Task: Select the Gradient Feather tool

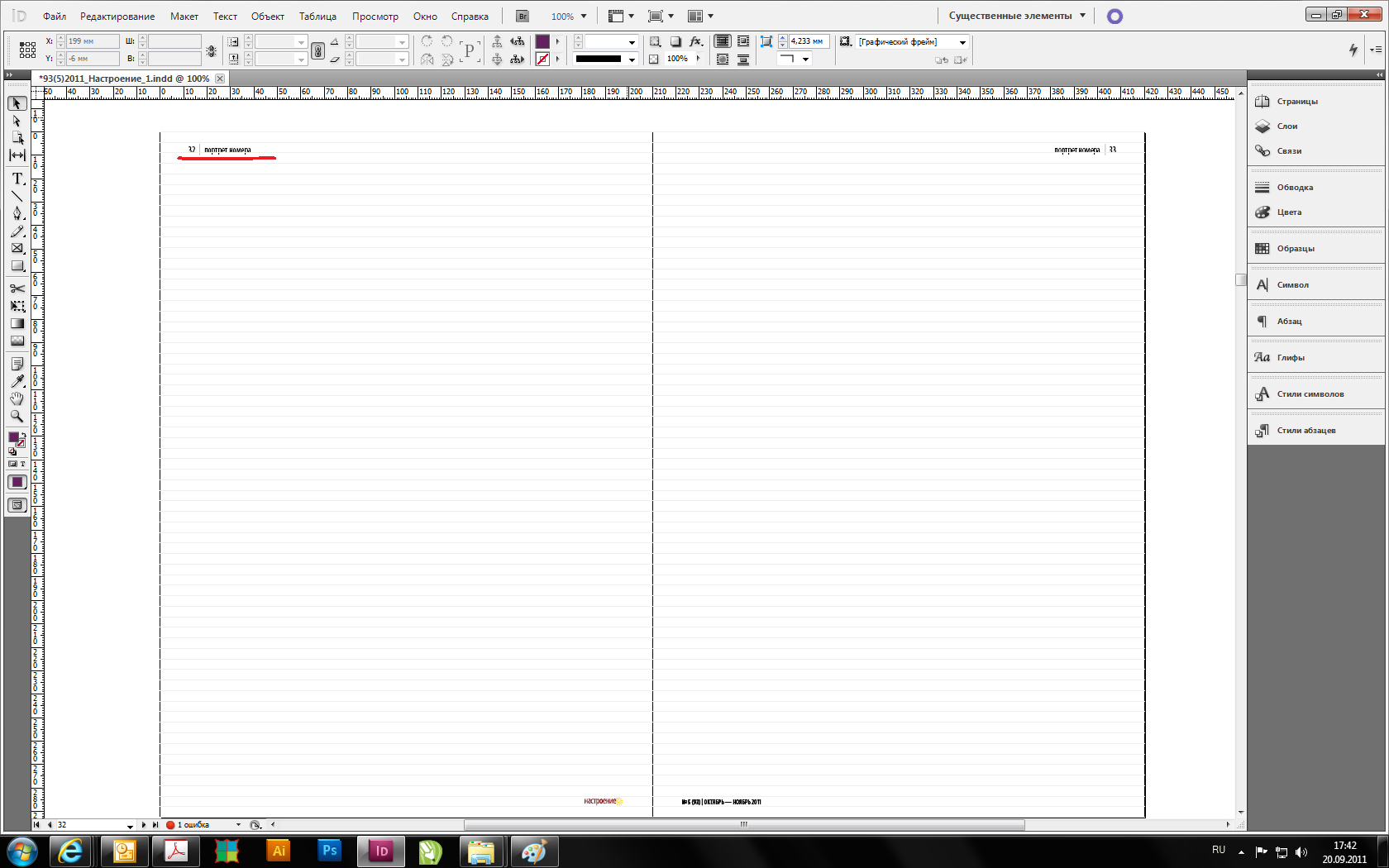Action: (x=17, y=341)
